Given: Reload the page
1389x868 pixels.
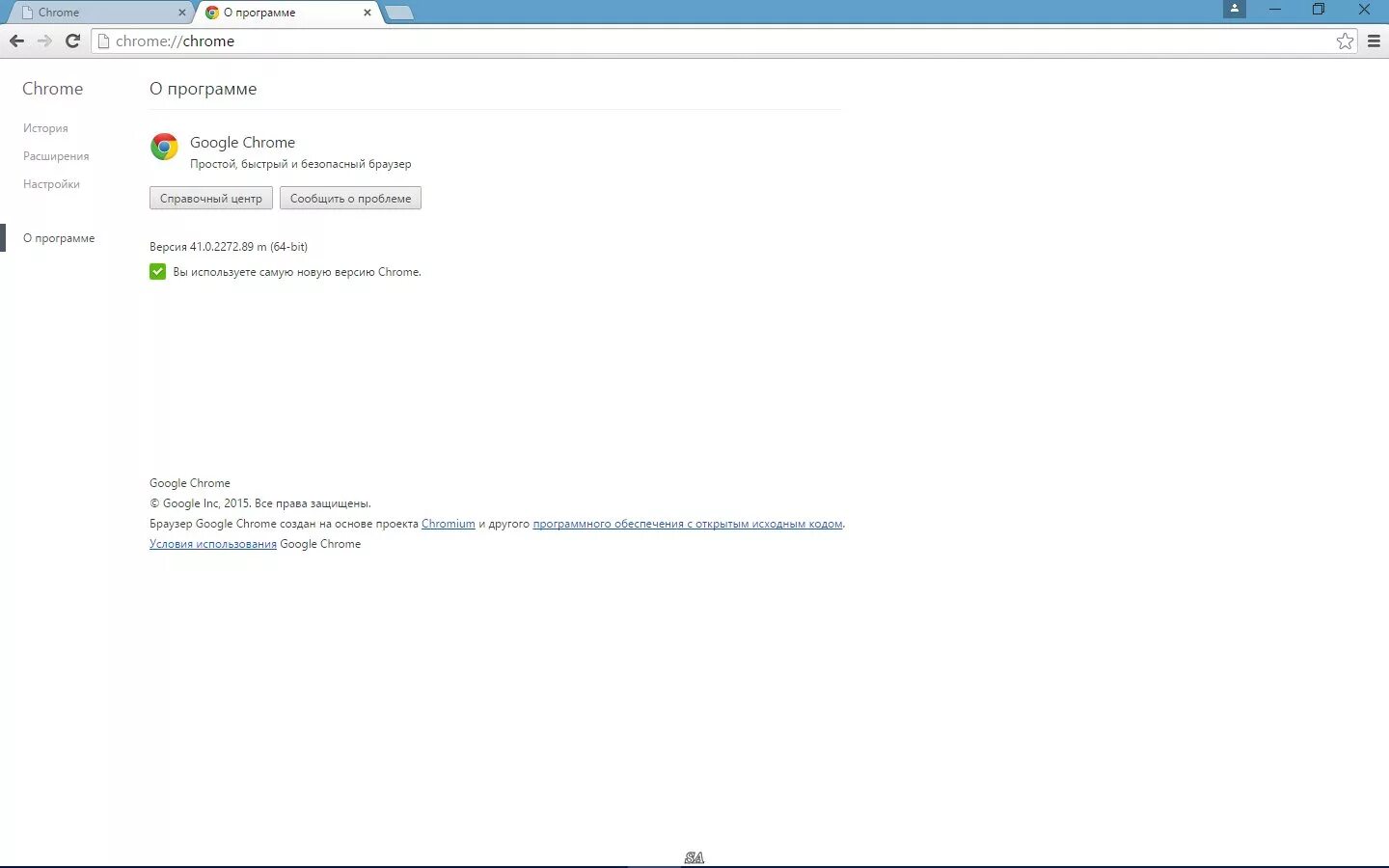Looking at the screenshot, I should click(x=72, y=41).
